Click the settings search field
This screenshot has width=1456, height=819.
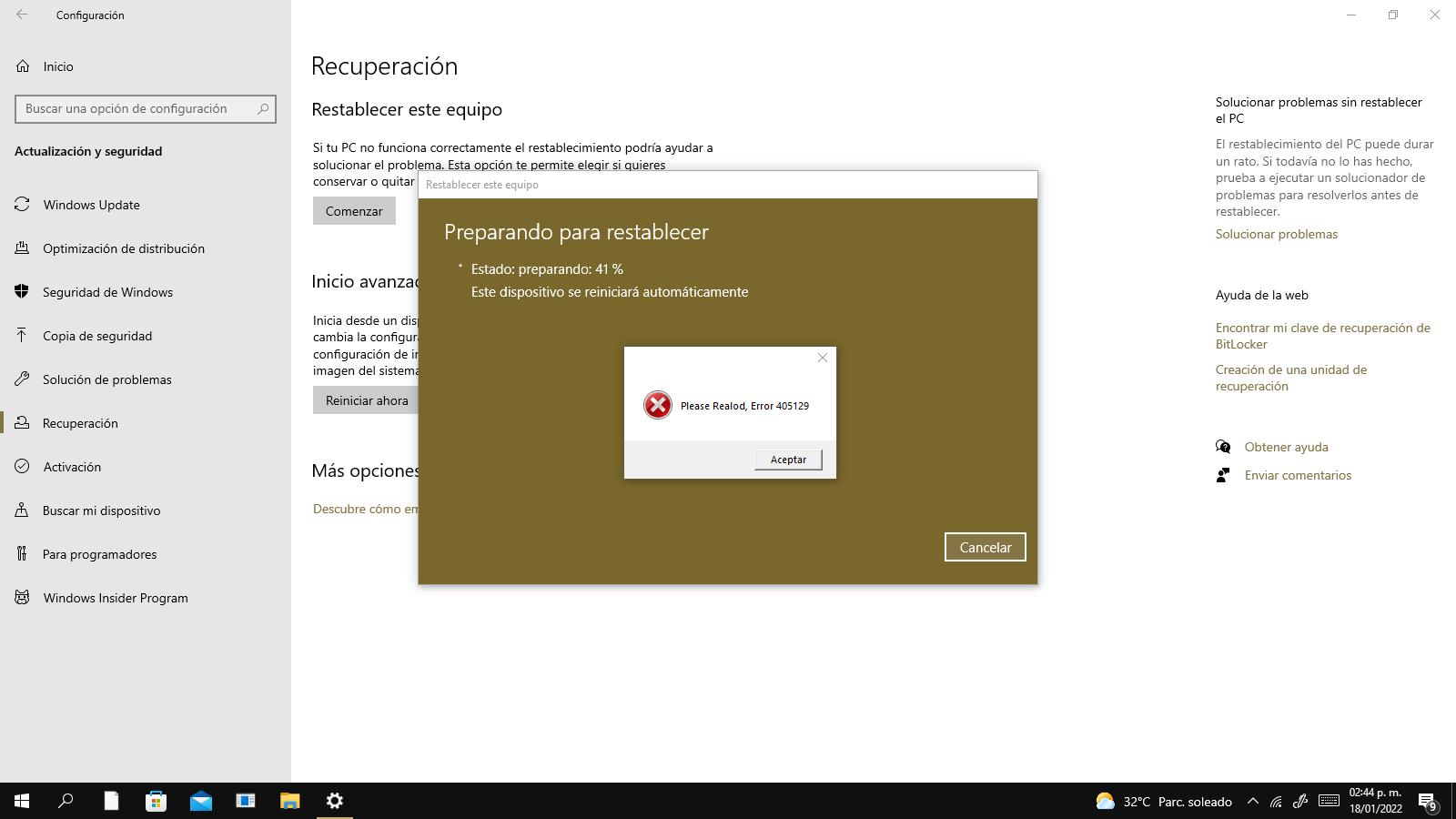136,108
